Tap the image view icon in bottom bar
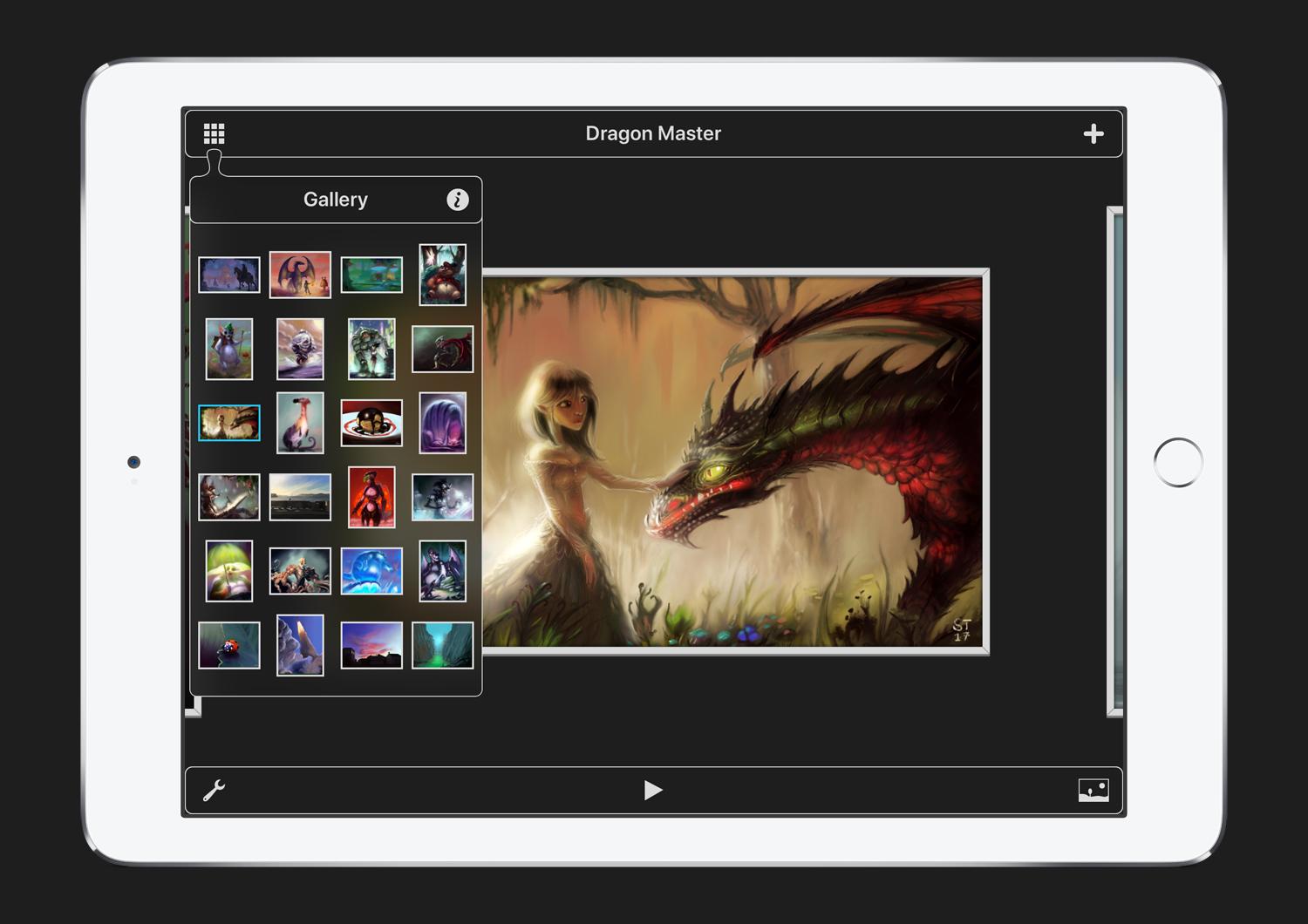The height and width of the screenshot is (924, 1308). [x=1093, y=790]
